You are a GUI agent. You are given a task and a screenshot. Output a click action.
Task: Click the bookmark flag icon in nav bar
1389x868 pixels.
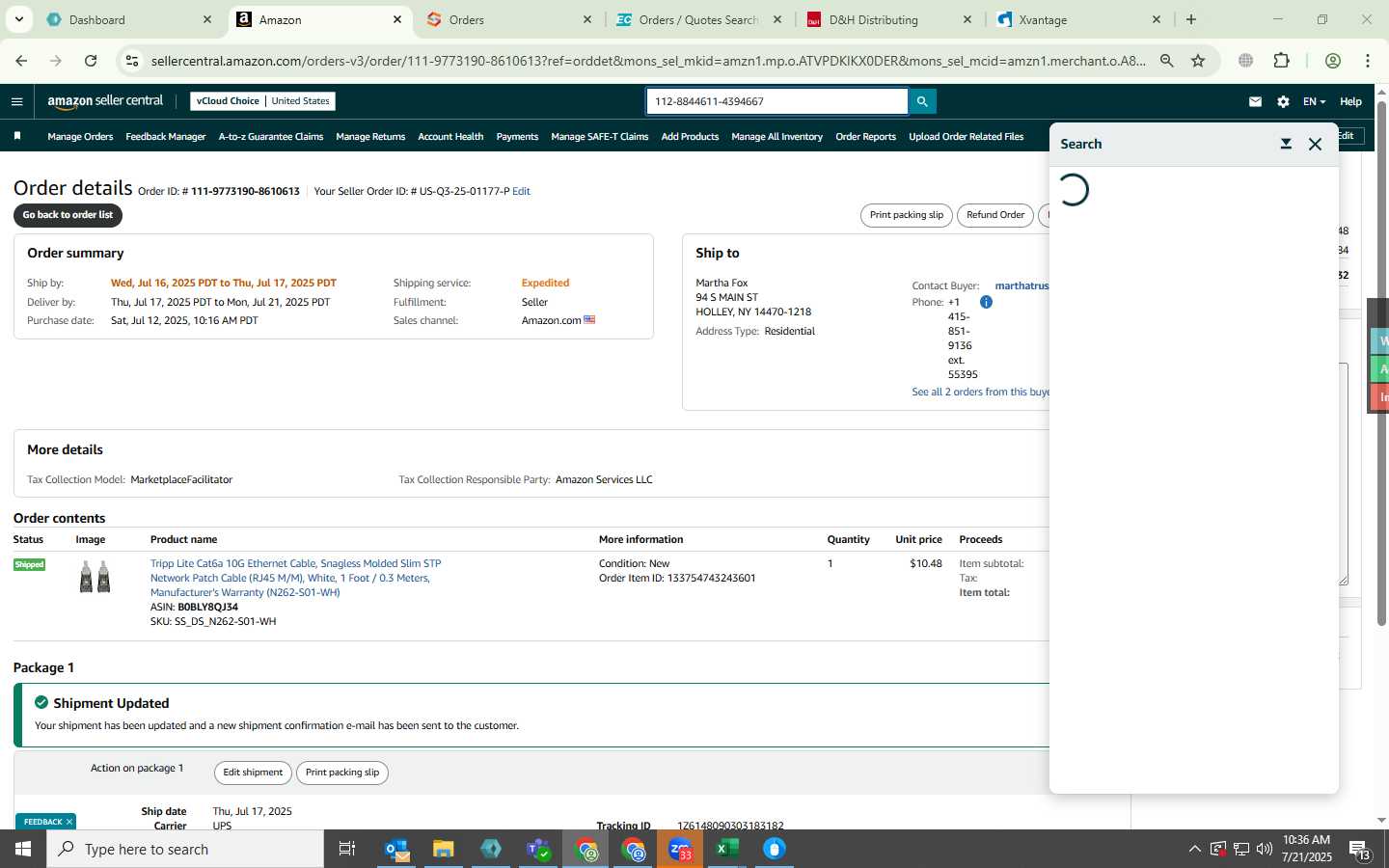tap(17, 136)
